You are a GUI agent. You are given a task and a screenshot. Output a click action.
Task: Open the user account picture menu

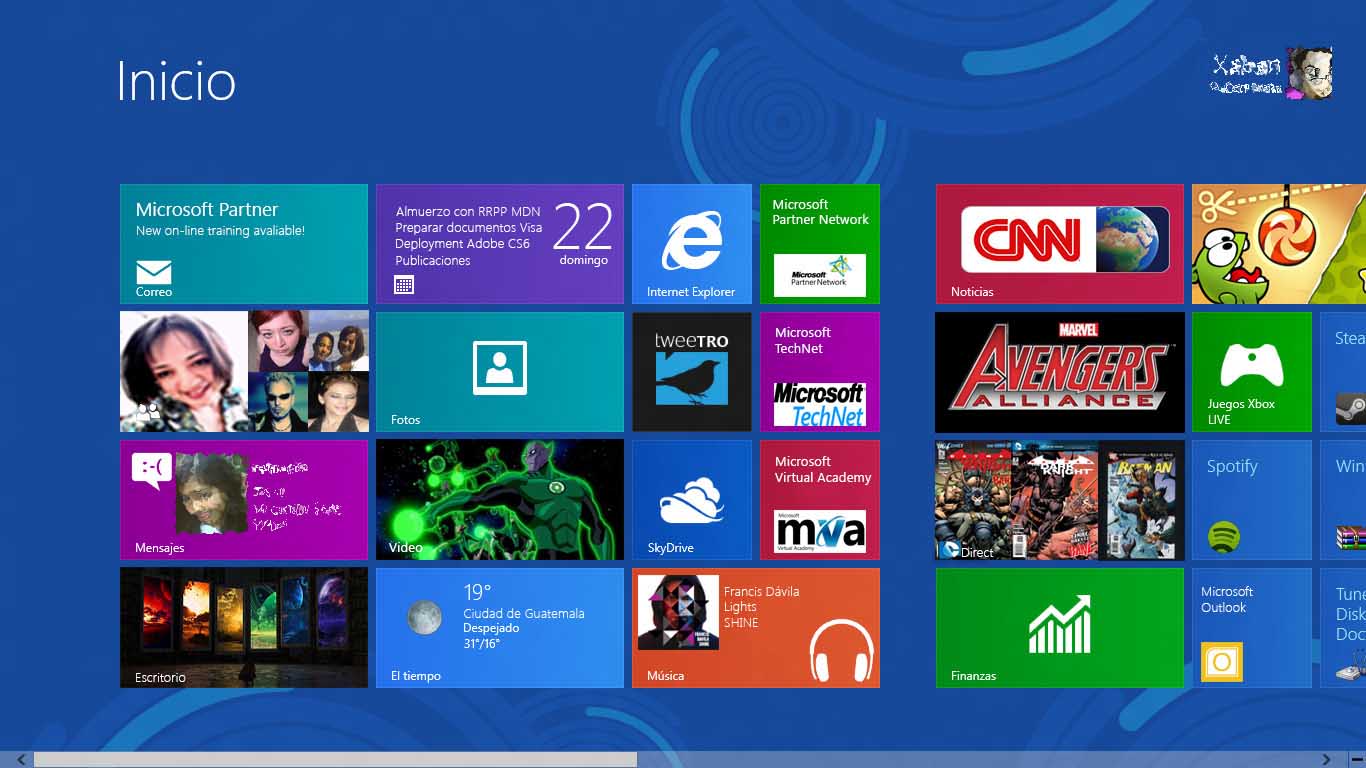[1309, 73]
